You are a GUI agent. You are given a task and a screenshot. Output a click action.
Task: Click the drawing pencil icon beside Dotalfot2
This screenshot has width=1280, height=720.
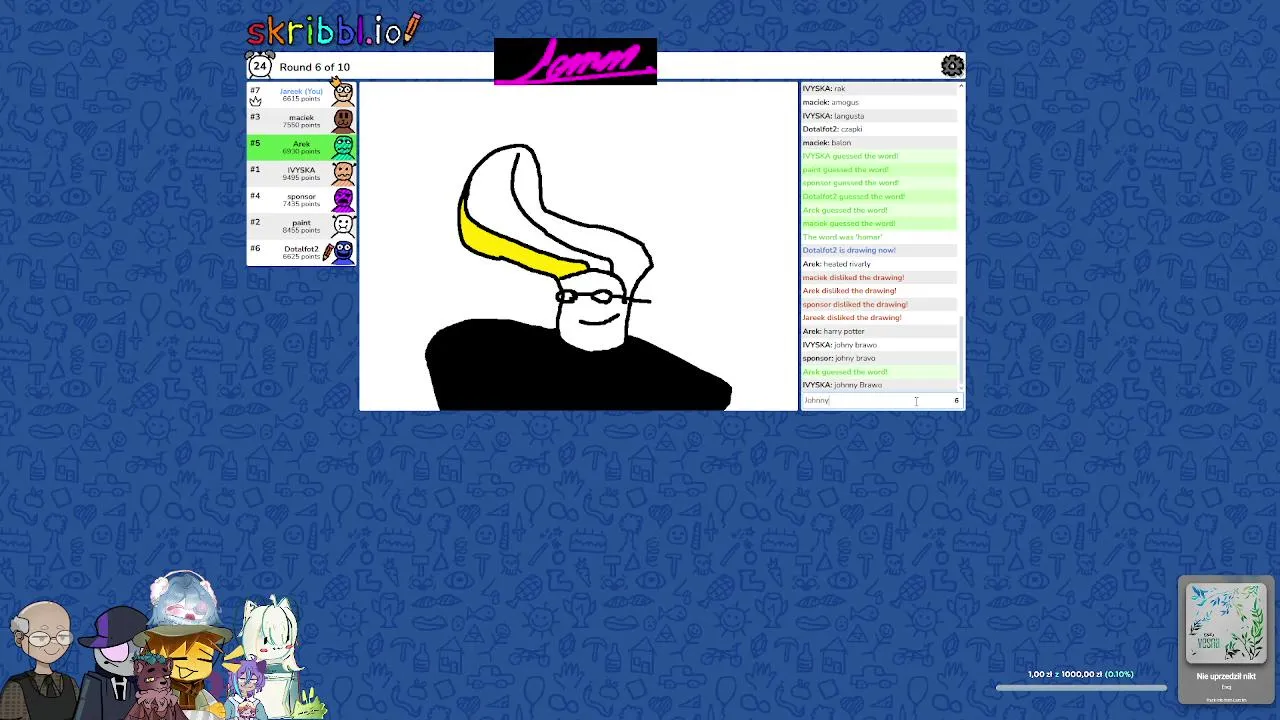327,253
